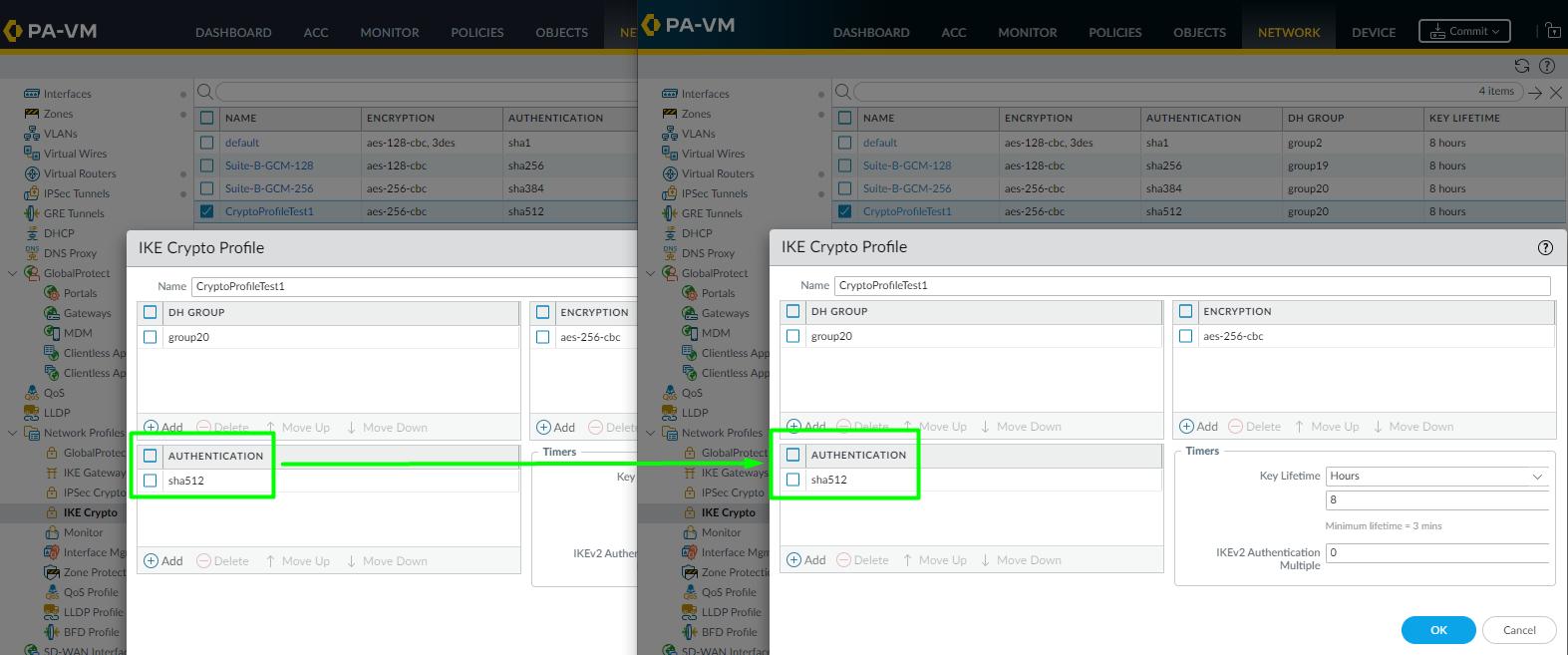Tick the aes-256-cbc checkbox in the Encryption list
This screenshot has height=655, width=1568.
click(x=1185, y=336)
